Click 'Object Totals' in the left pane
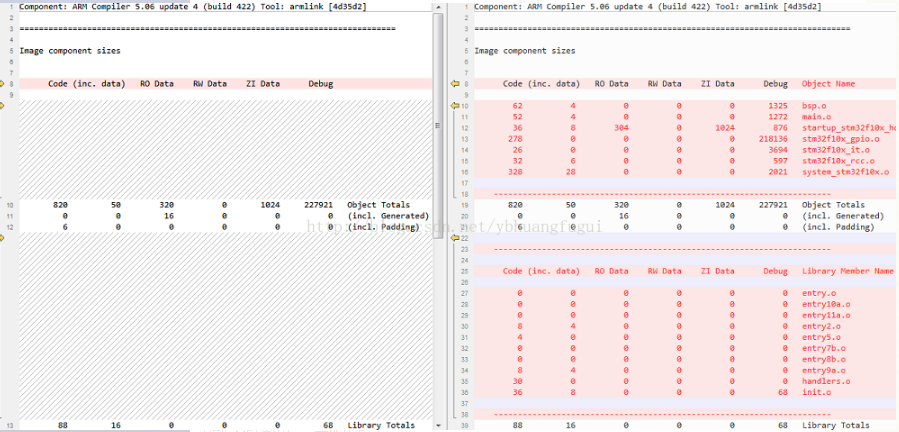The height and width of the screenshot is (432, 899). tap(378, 205)
